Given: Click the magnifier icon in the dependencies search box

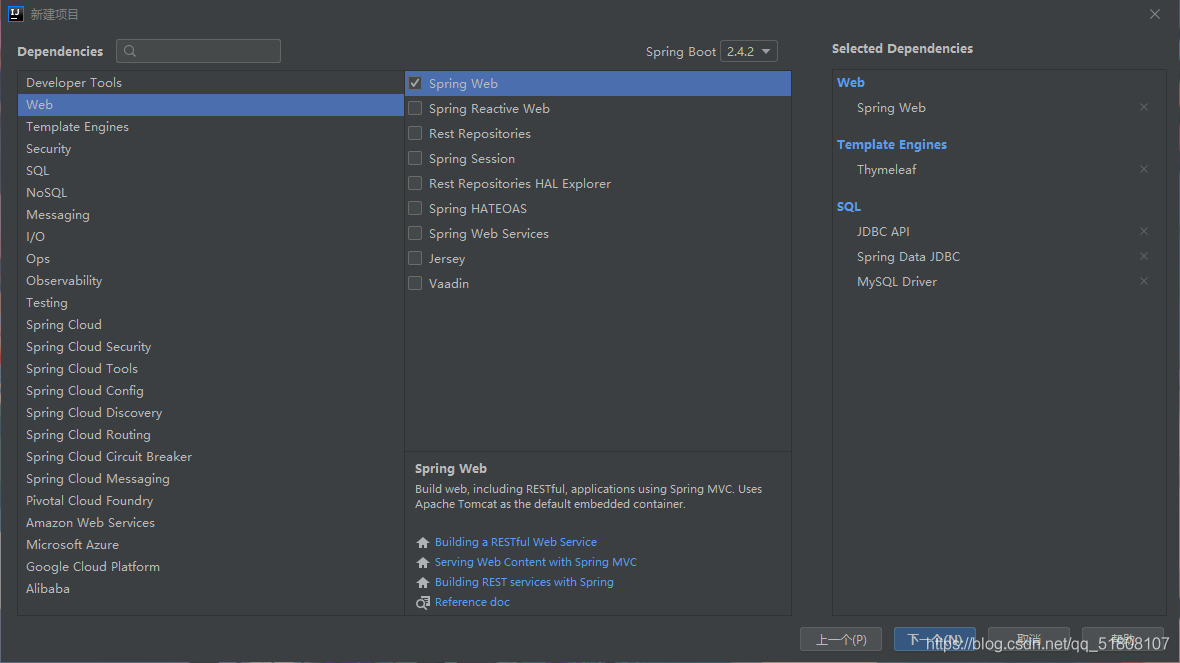Looking at the screenshot, I should (128, 51).
